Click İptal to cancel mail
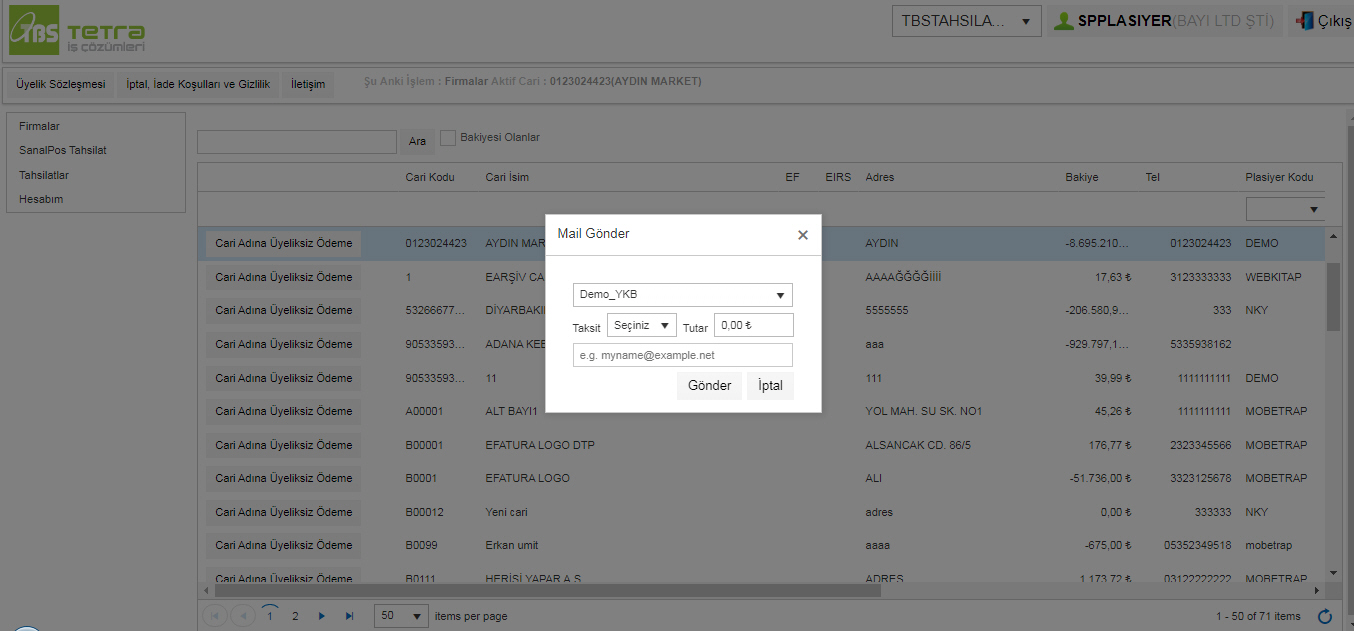1354x631 pixels. (x=770, y=386)
